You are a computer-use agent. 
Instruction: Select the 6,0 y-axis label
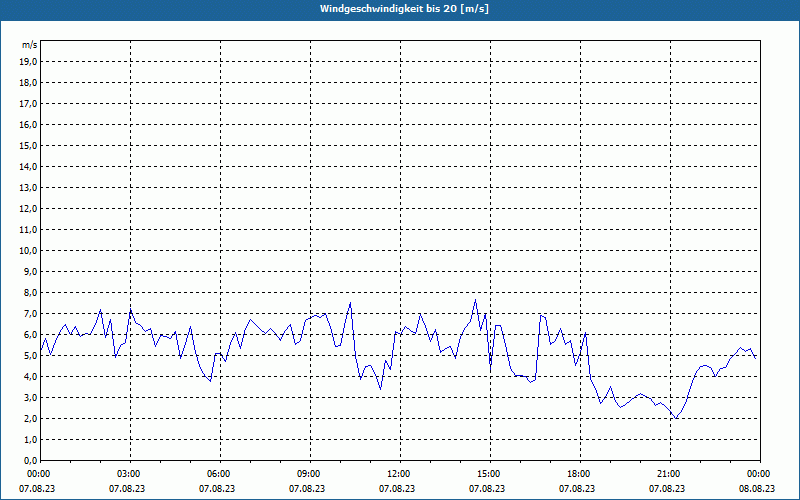point(31,335)
